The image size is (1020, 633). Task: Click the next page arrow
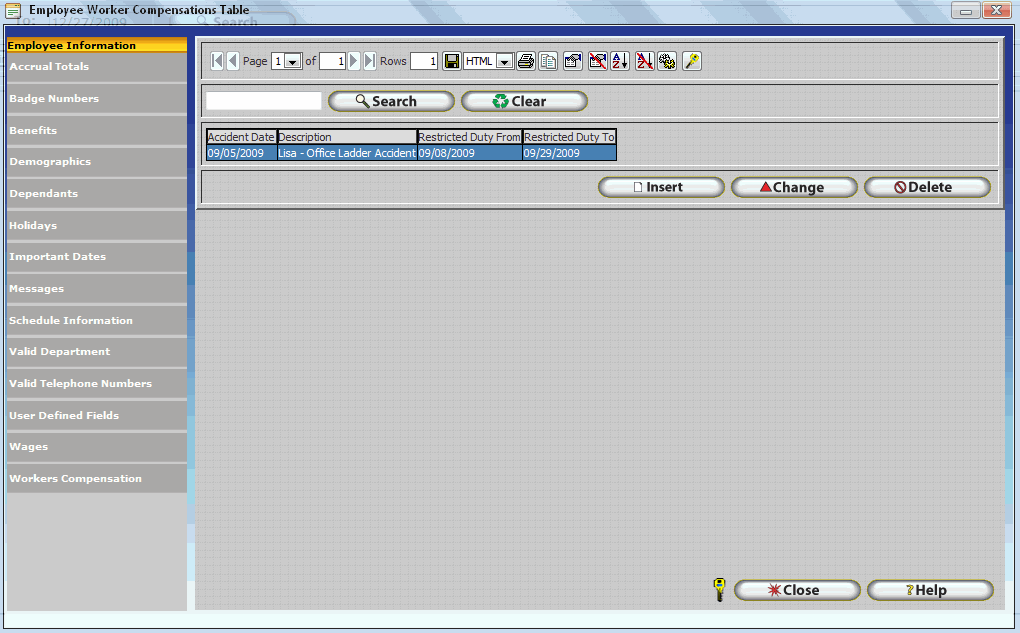point(354,61)
